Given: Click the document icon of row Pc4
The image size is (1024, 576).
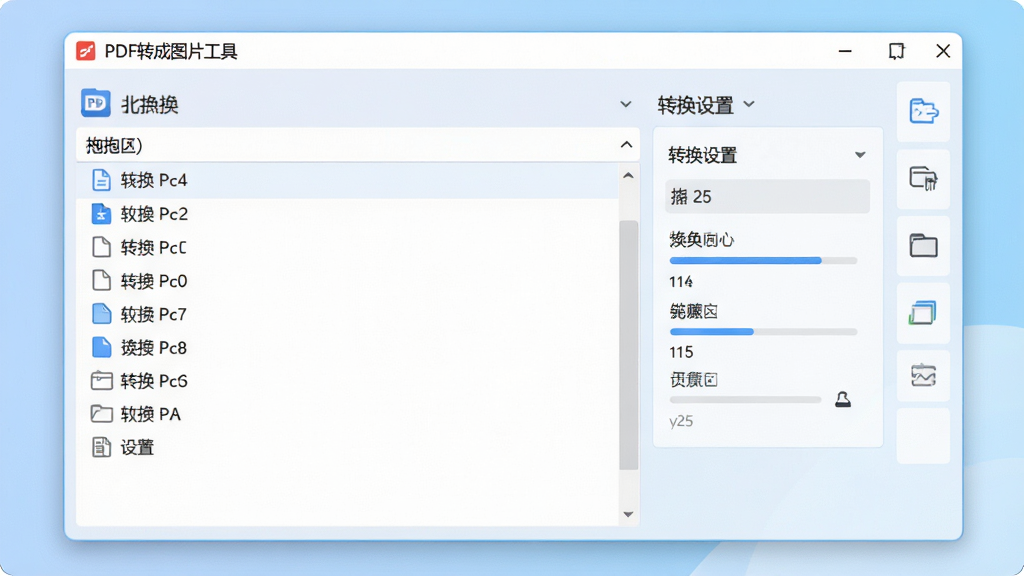Looking at the screenshot, I should tap(101, 180).
